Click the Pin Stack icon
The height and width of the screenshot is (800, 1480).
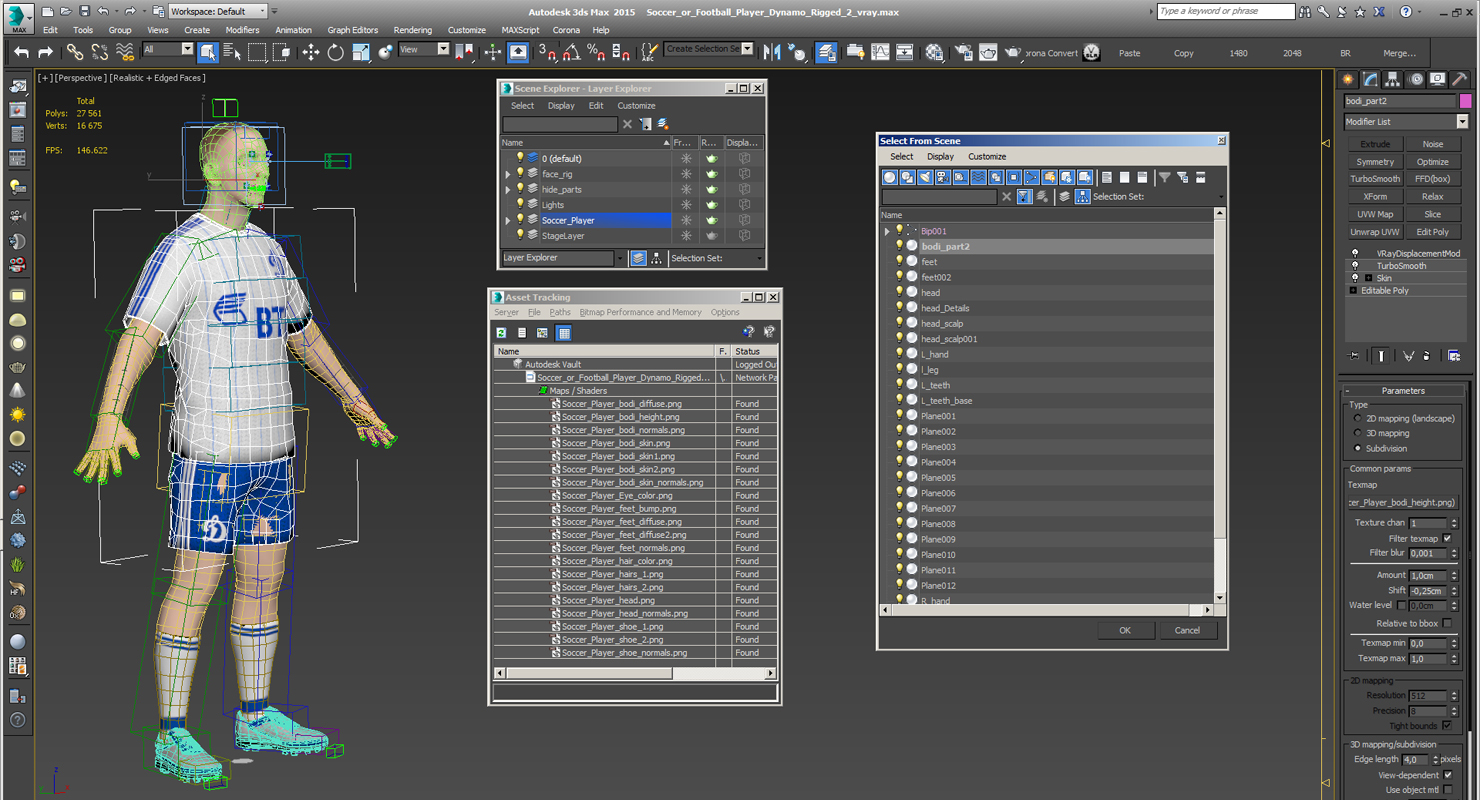1354,355
